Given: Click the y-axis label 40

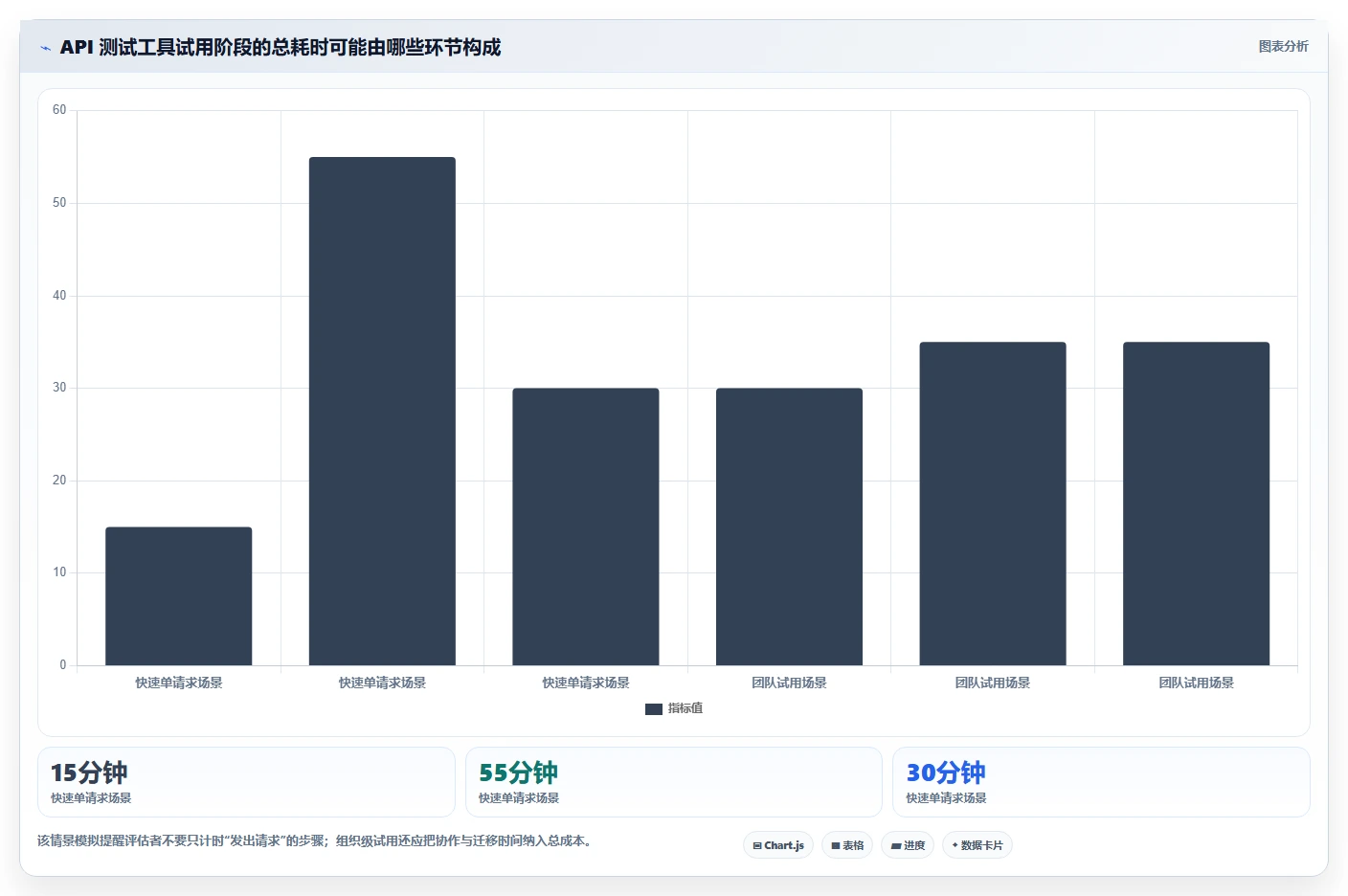Looking at the screenshot, I should click(x=59, y=296).
